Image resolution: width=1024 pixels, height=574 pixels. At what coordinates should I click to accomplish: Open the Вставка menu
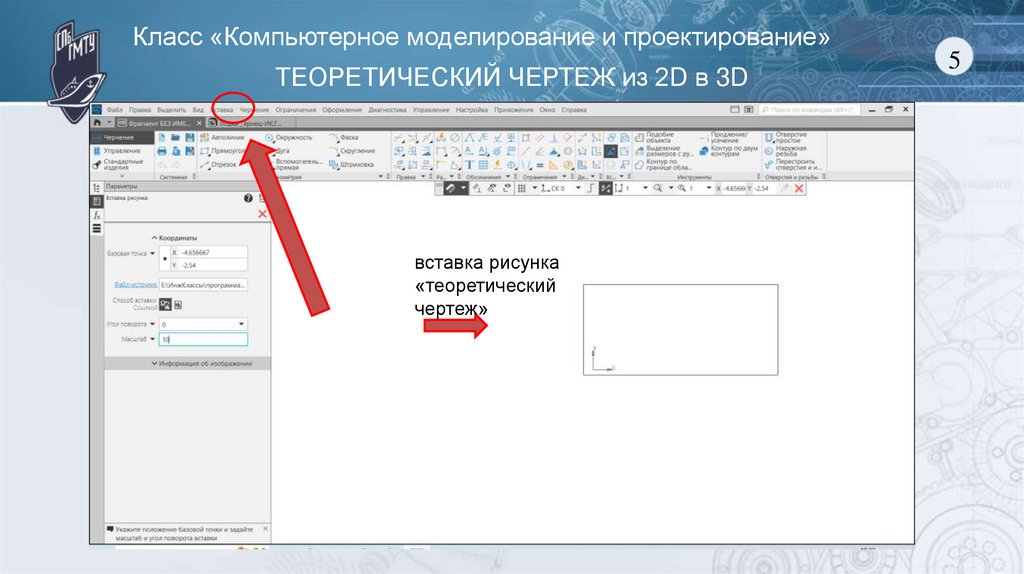point(222,109)
